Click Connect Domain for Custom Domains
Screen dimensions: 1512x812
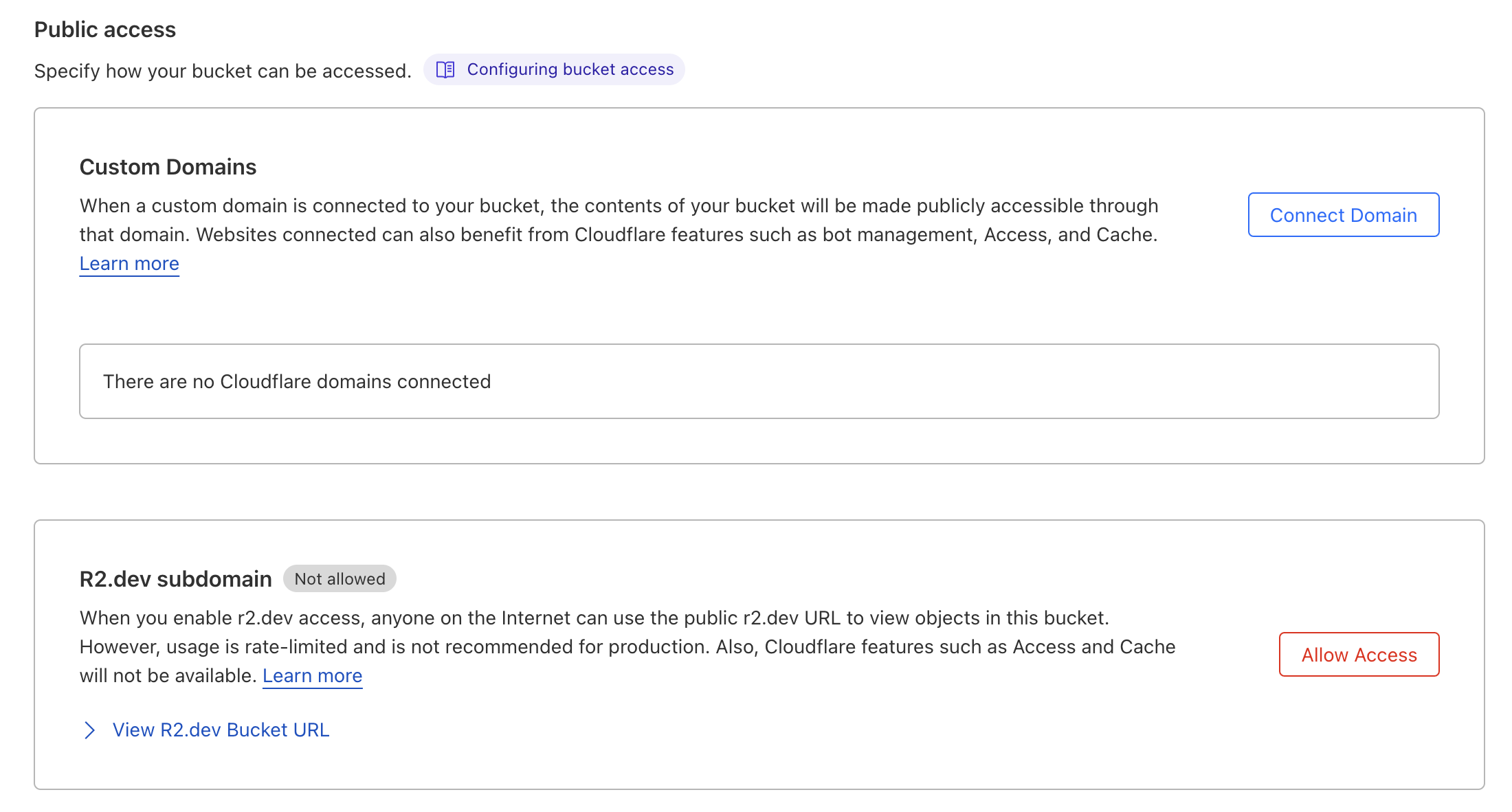pos(1343,215)
